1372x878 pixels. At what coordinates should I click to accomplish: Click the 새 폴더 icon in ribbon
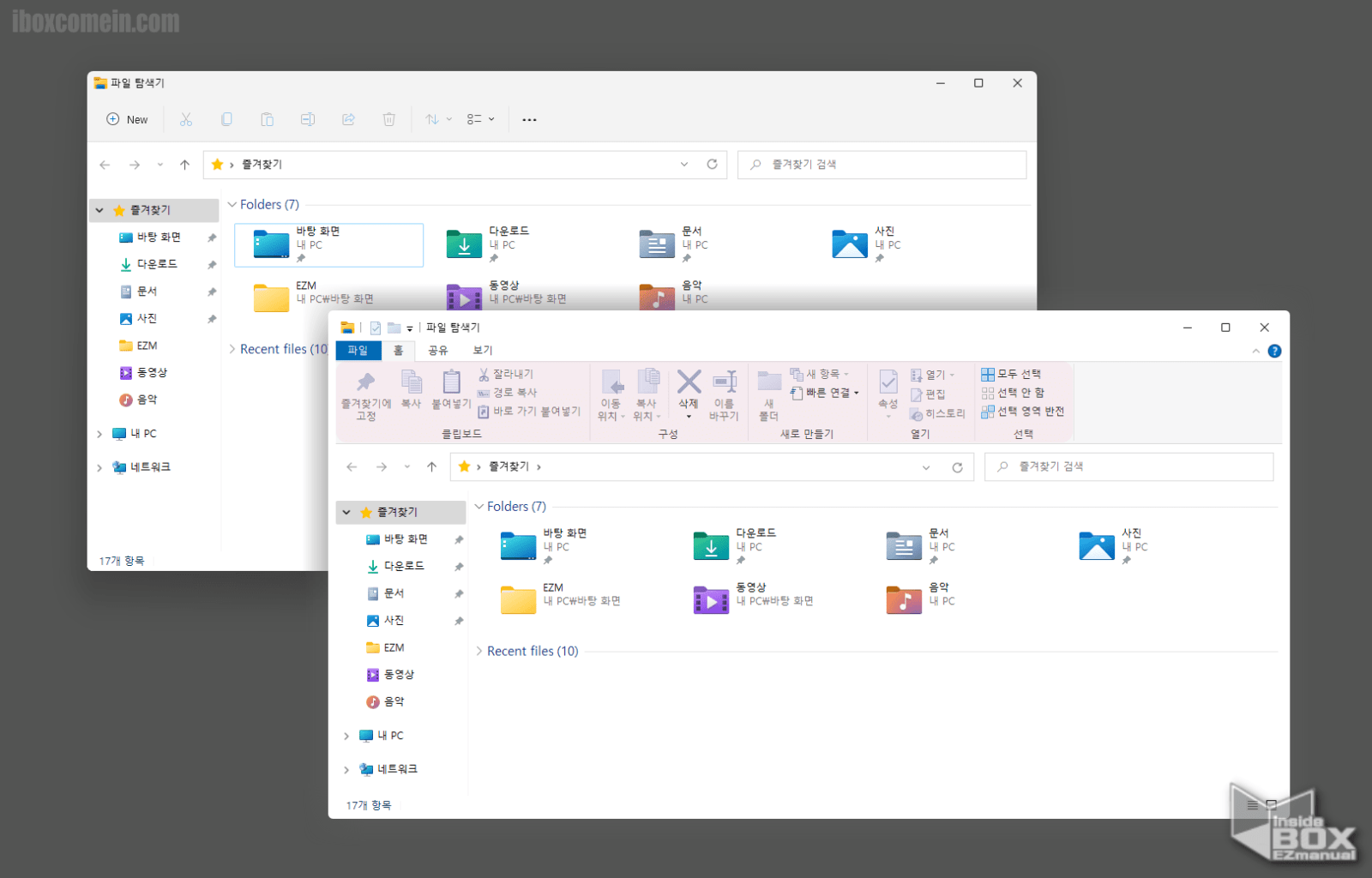[769, 383]
